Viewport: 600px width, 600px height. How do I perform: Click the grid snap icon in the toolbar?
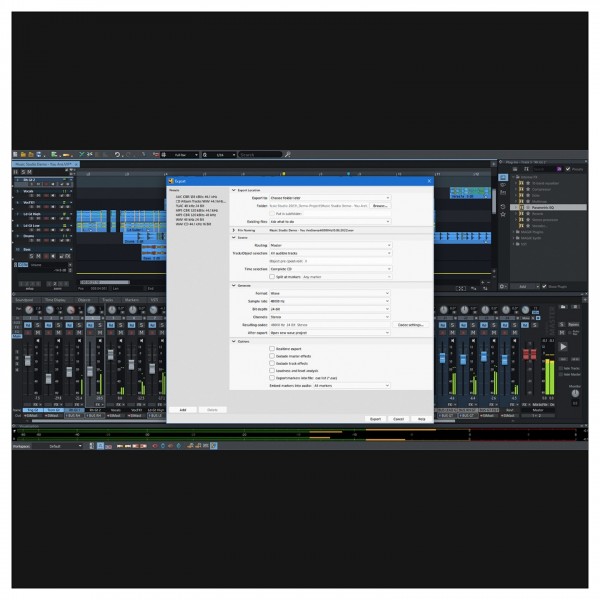click(164, 155)
